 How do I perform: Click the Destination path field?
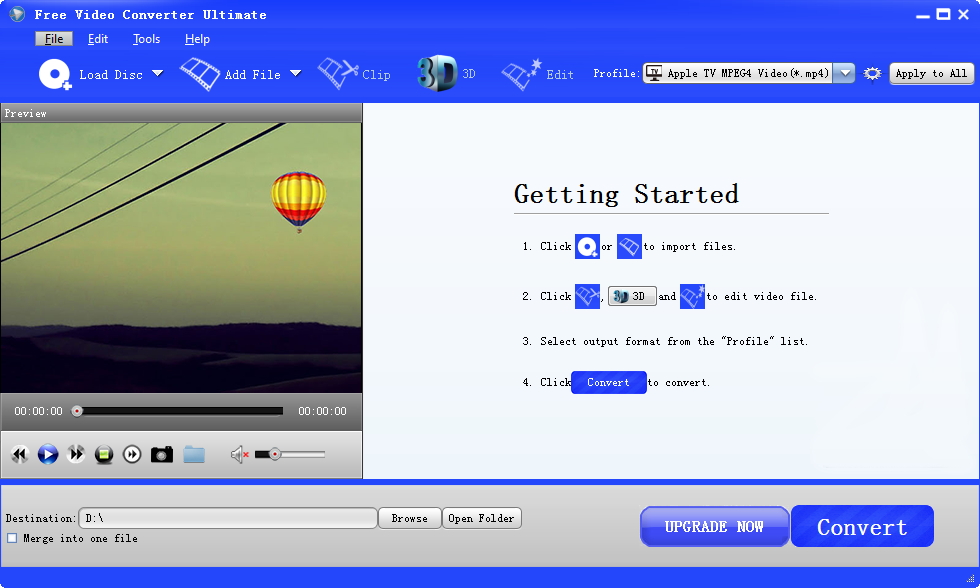(x=228, y=518)
